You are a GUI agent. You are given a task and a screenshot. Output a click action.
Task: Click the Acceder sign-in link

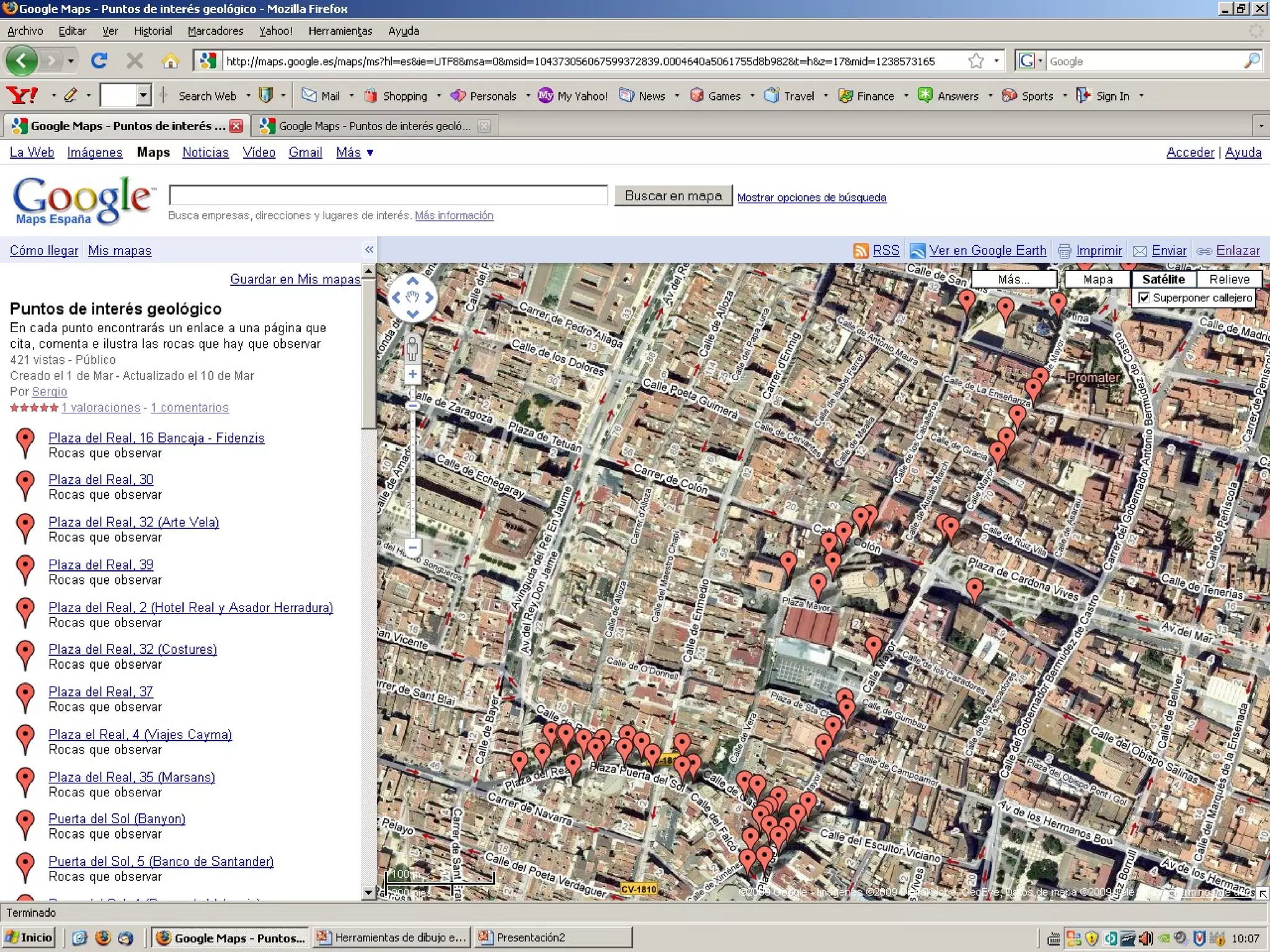(x=1189, y=152)
